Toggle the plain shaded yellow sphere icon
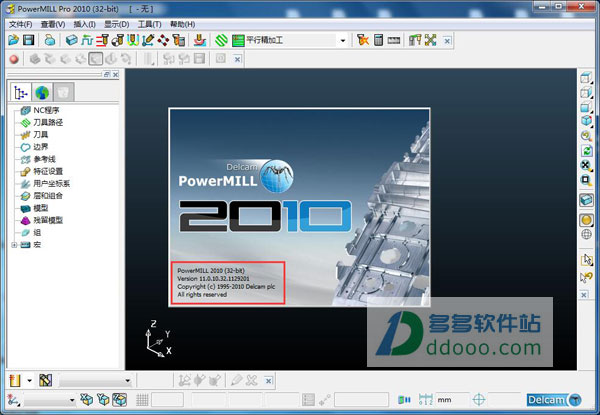This screenshot has height=415, width=600. pos(586,220)
